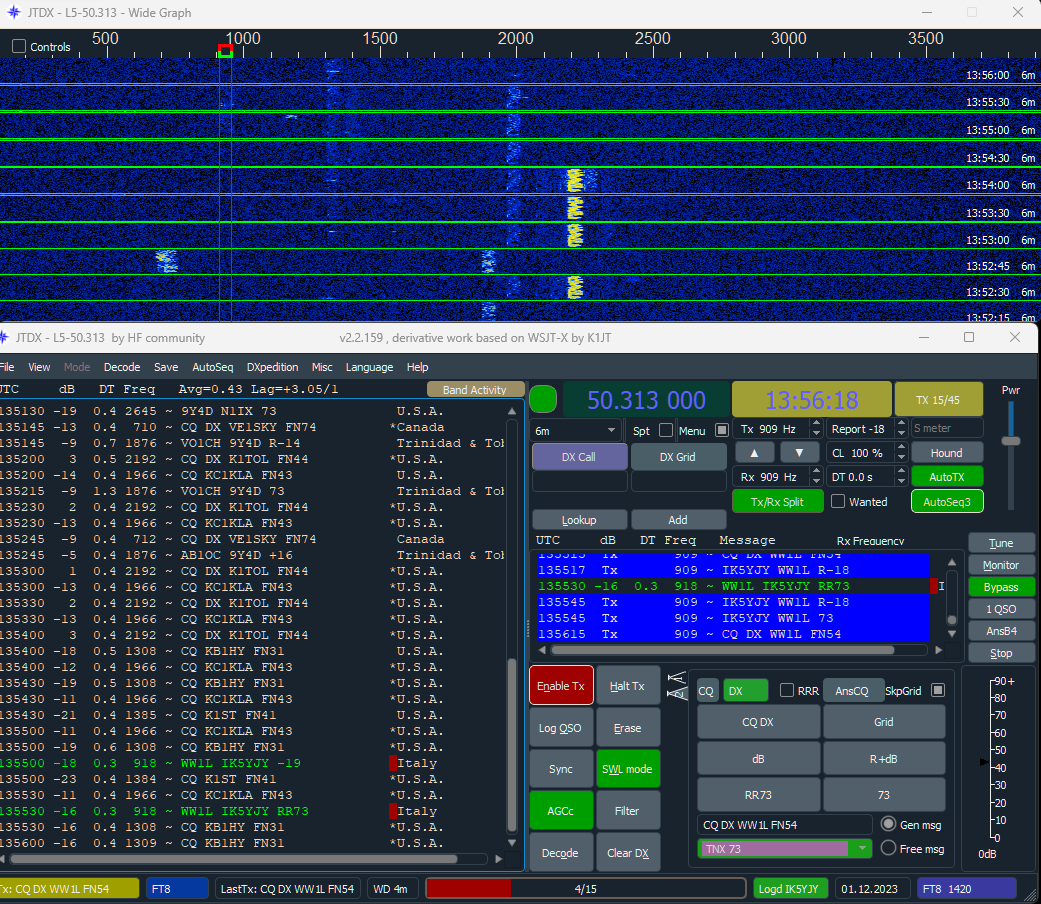This screenshot has height=904, width=1041.
Task: Toggle the SWL mode button
Action: (x=627, y=769)
